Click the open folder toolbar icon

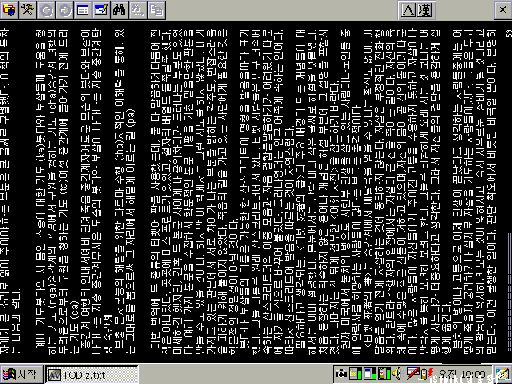(x=9, y=10)
